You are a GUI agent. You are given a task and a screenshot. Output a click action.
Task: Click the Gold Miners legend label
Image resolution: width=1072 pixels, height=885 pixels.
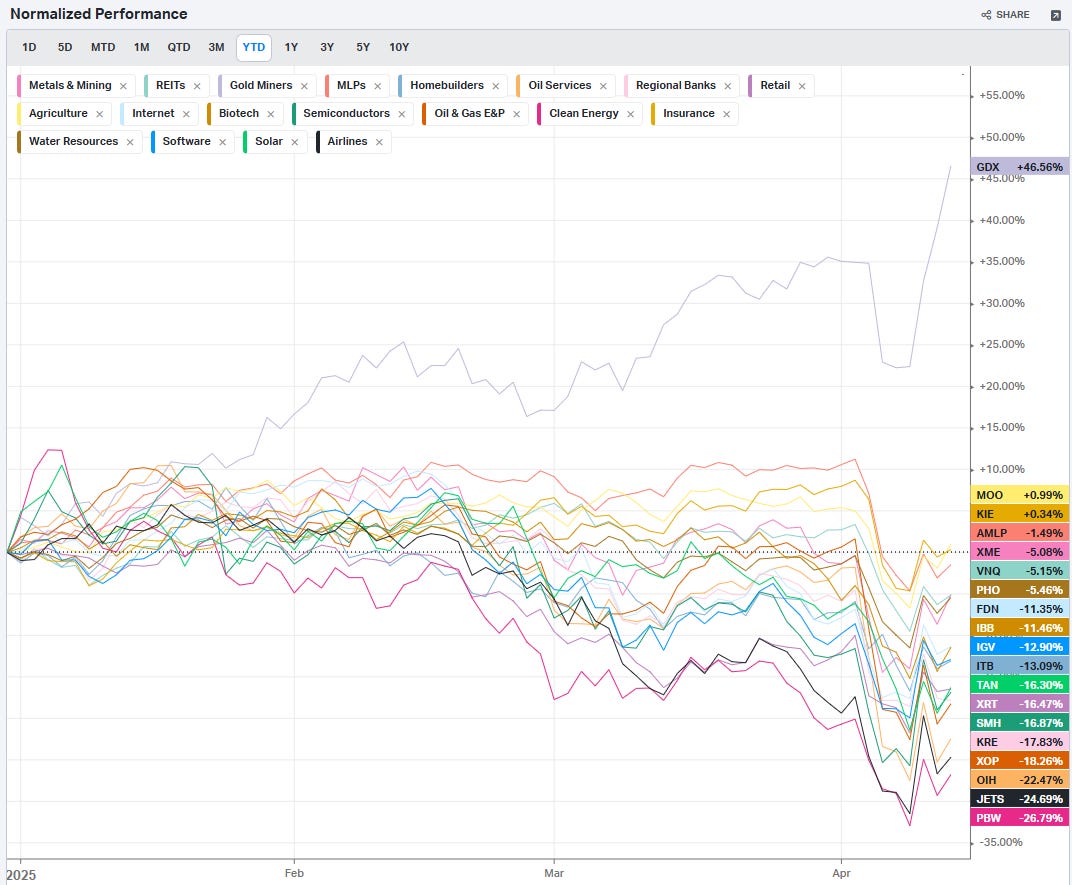(260, 85)
